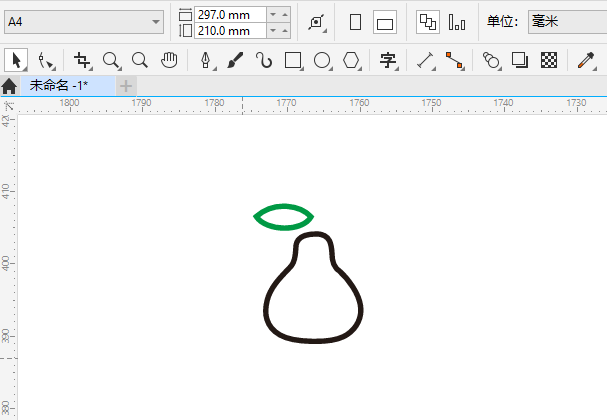Switch to the 未命名 -1* document tab
Viewport: 607px width, 420px height.
click(x=67, y=86)
